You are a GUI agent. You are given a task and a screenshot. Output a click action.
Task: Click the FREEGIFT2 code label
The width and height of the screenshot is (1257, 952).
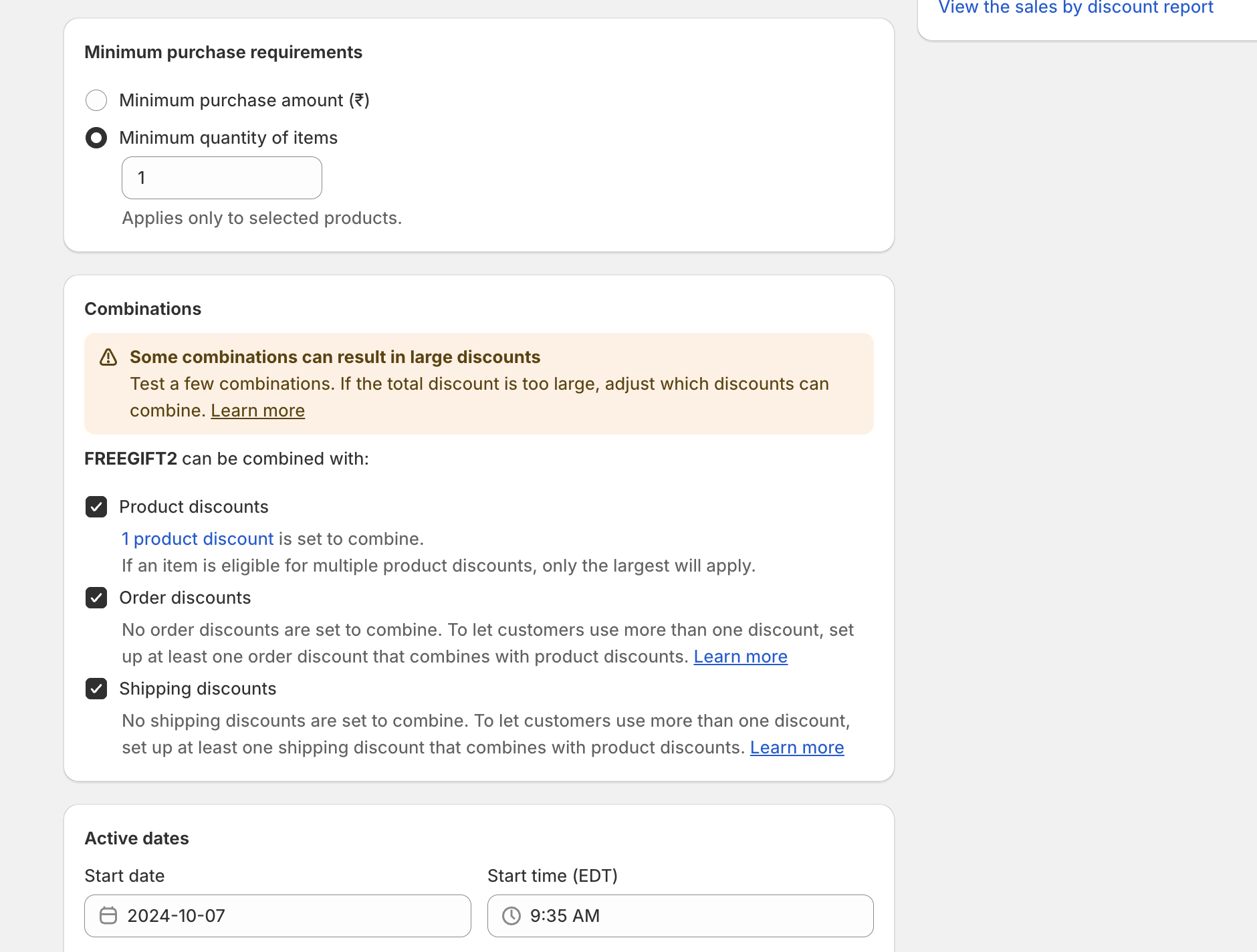(x=131, y=459)
